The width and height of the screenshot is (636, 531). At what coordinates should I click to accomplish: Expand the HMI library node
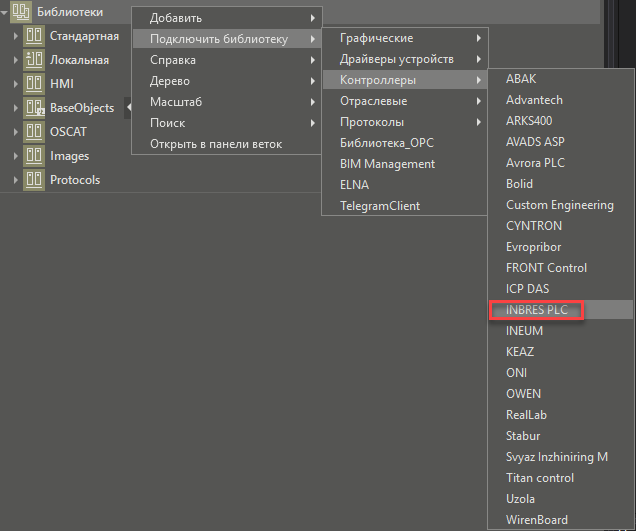point(15,84)
